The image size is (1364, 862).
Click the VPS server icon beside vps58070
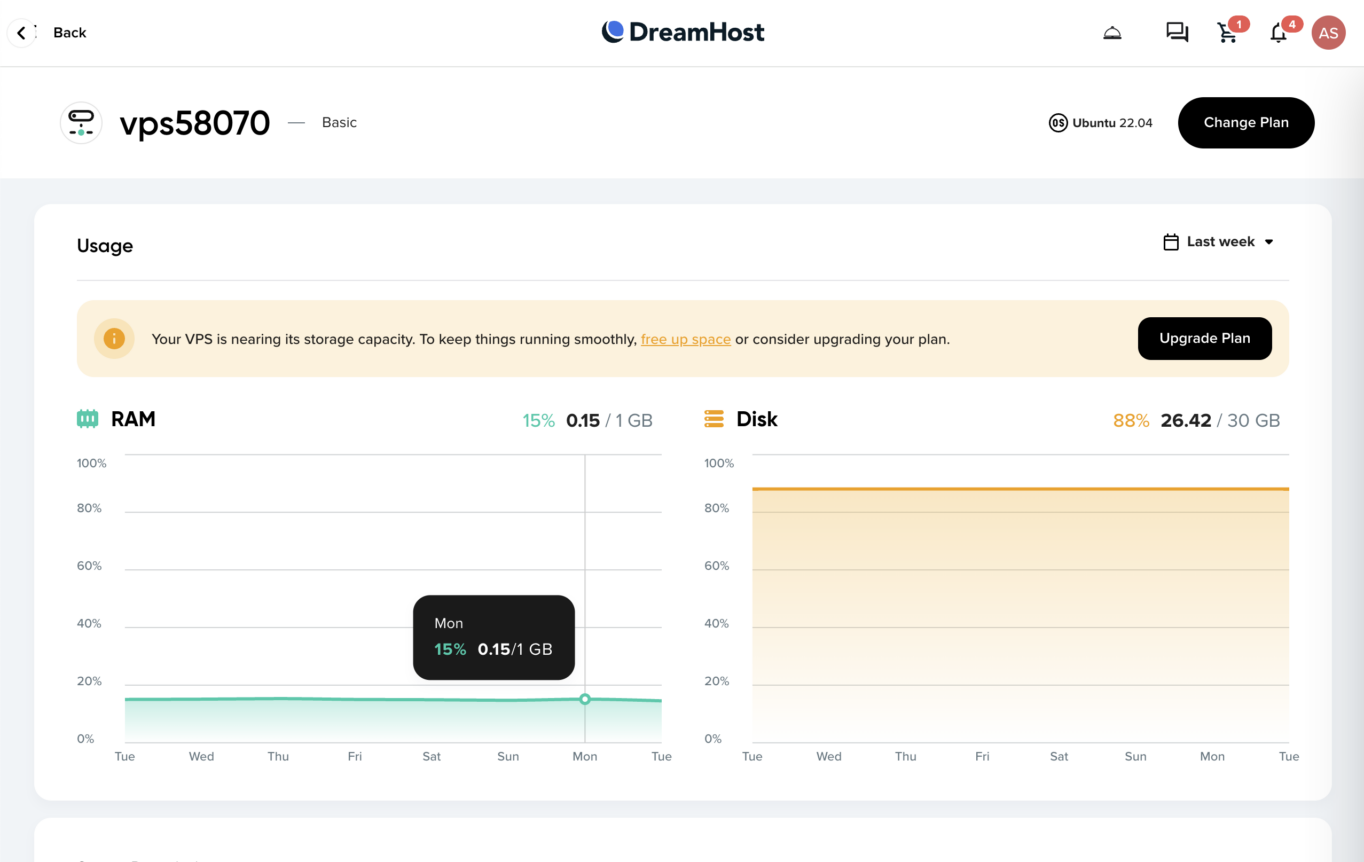pyautogui.click(x=81, y=122)
